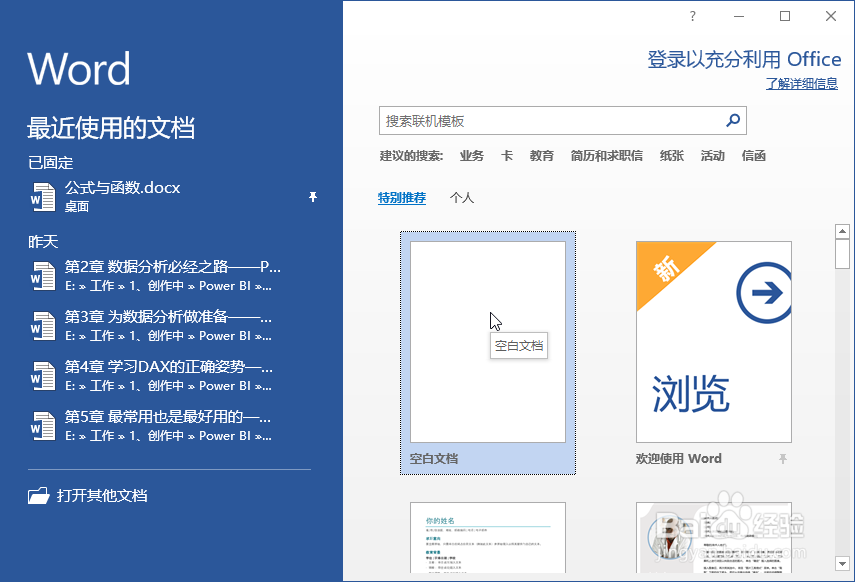Screen dimensions: 855x582
Task: Search suggested category 教育
Action: pos(541,156)
